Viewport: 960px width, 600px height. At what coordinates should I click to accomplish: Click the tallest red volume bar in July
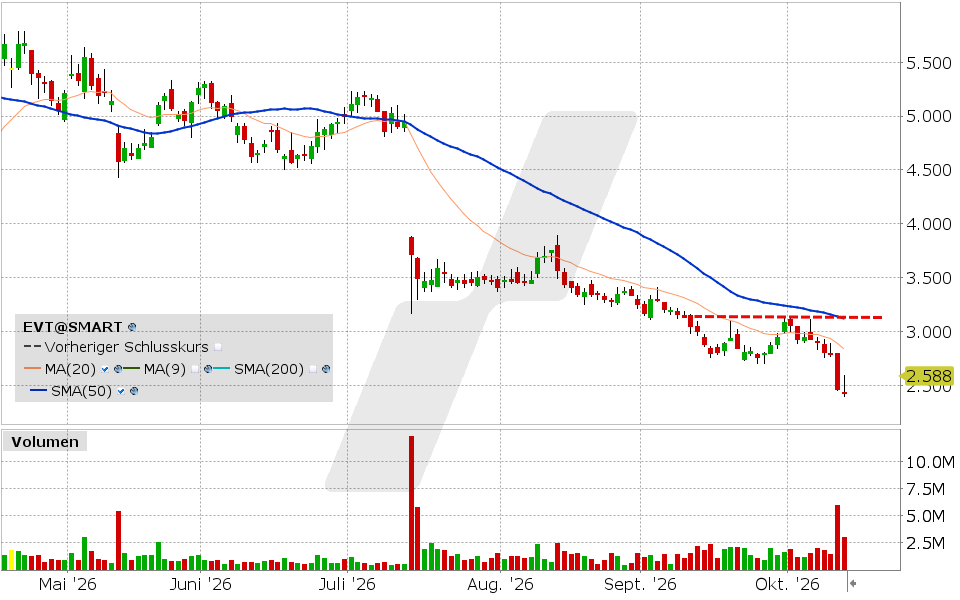tap(411, 503)
